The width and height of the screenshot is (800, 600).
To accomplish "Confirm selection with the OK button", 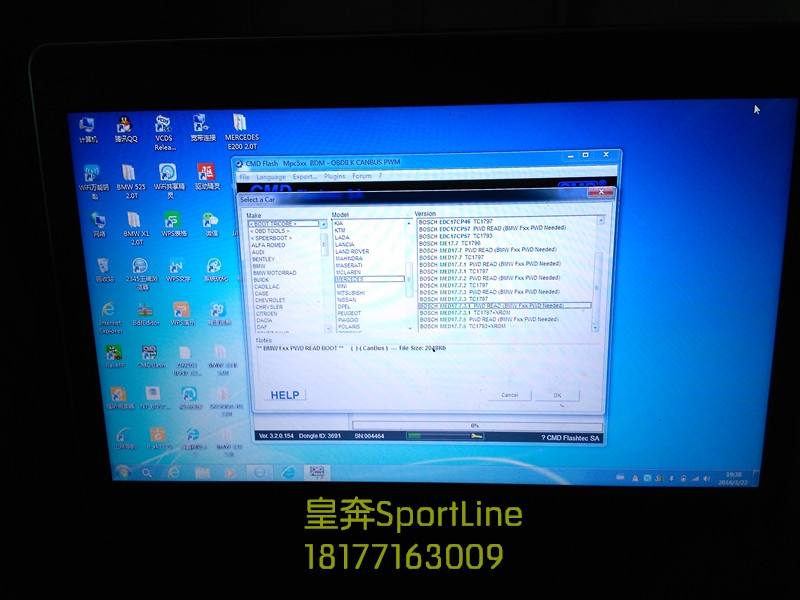I will 557,395.
